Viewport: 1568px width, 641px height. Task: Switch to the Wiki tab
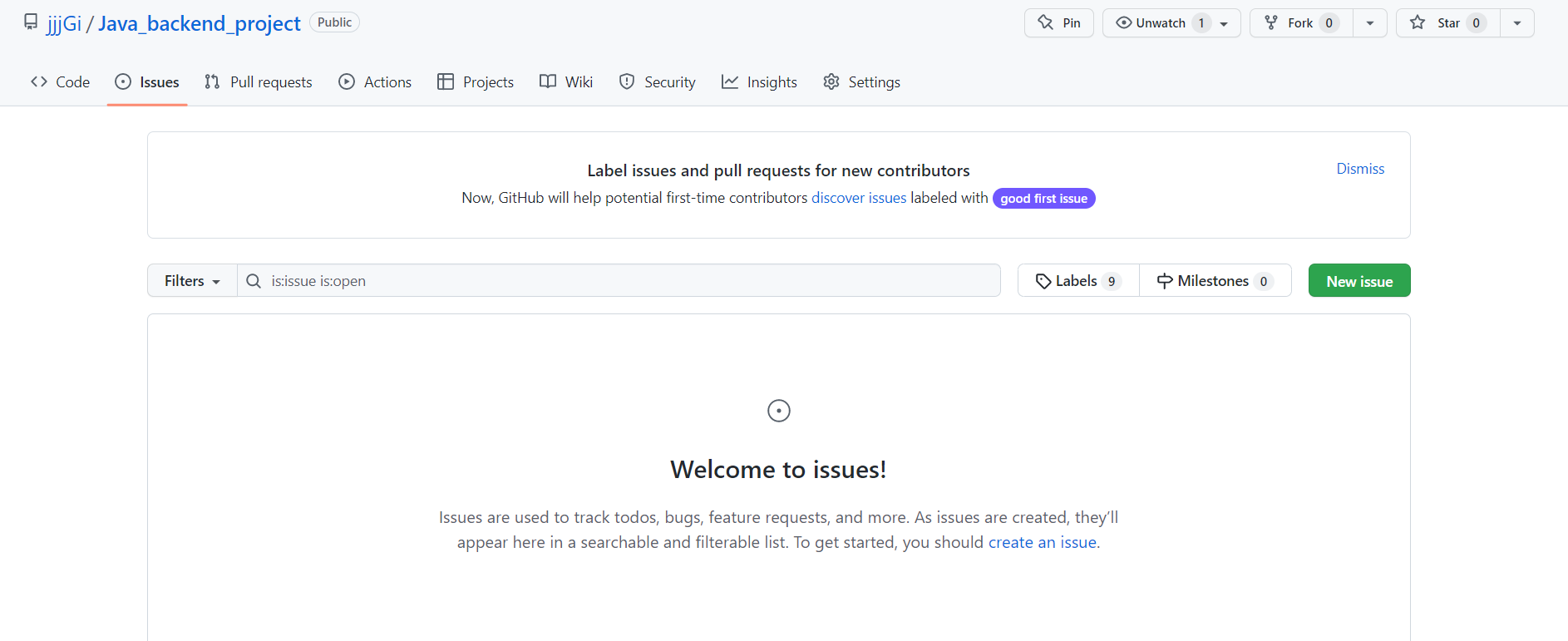coord(566,81)
